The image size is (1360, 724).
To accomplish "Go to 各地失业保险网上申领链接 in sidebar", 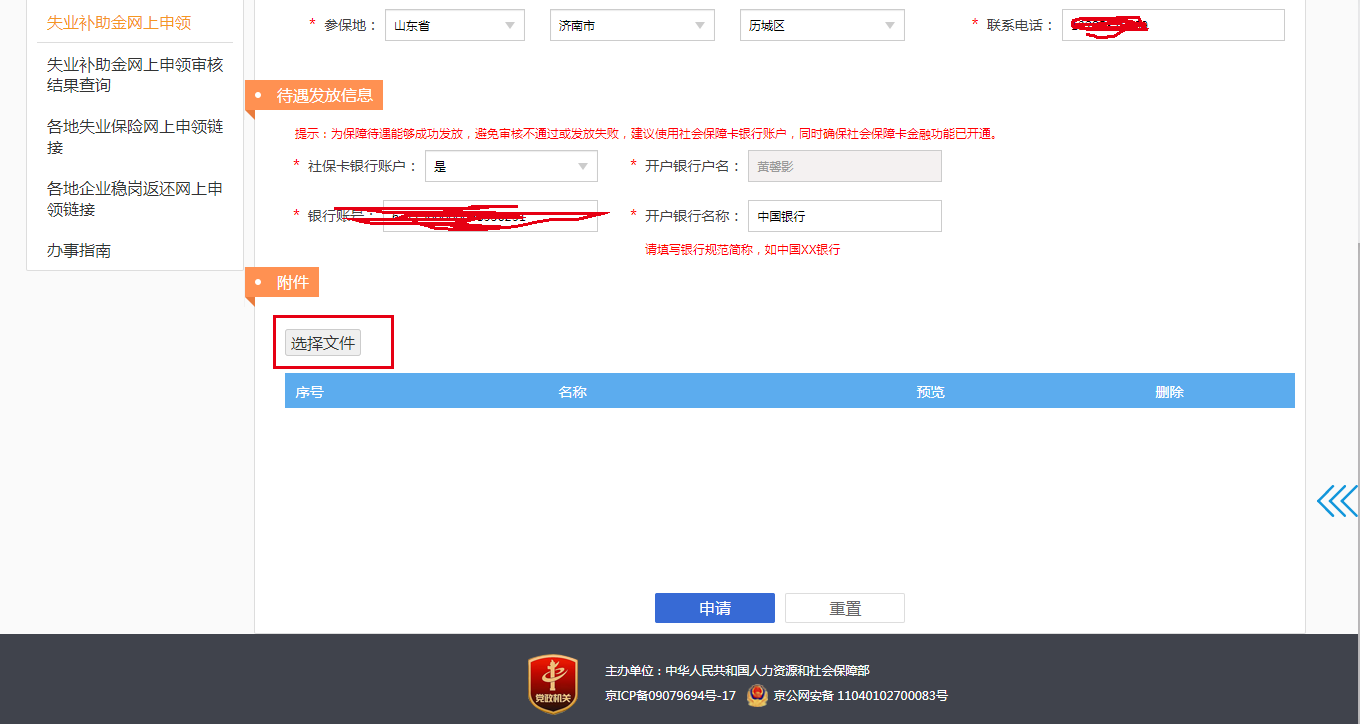I will 135,137.
